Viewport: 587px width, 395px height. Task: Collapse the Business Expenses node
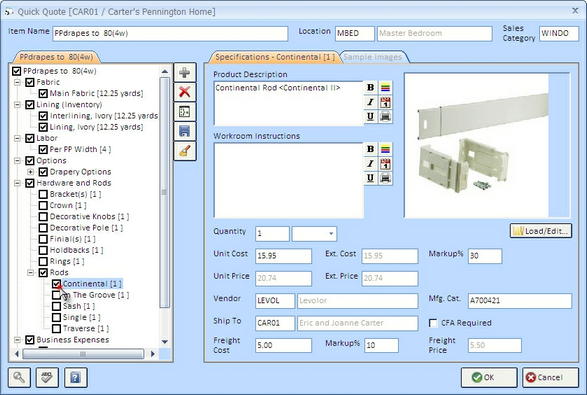pos(17,340)
